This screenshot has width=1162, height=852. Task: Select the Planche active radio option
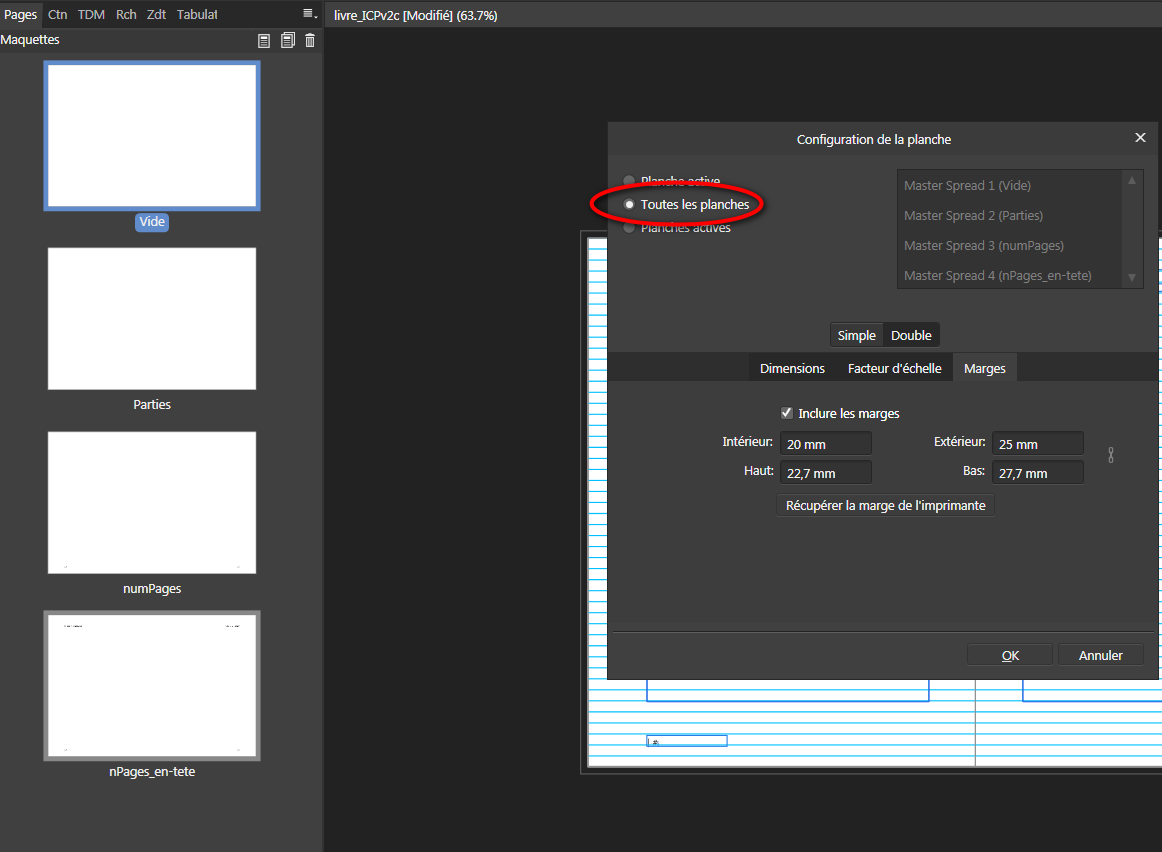(629, 181)
